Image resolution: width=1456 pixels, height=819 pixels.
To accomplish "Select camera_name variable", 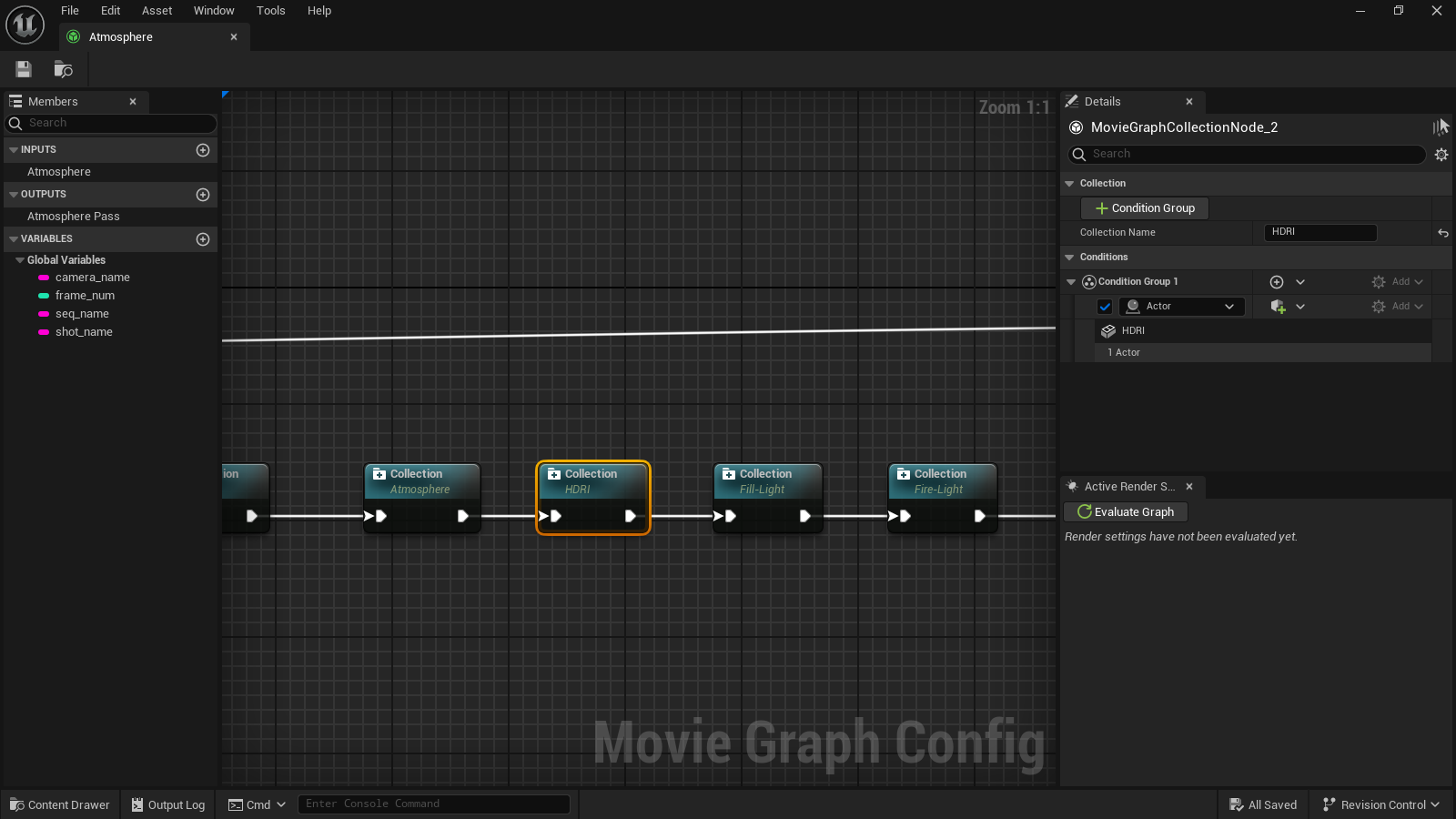I will [92, 278].
